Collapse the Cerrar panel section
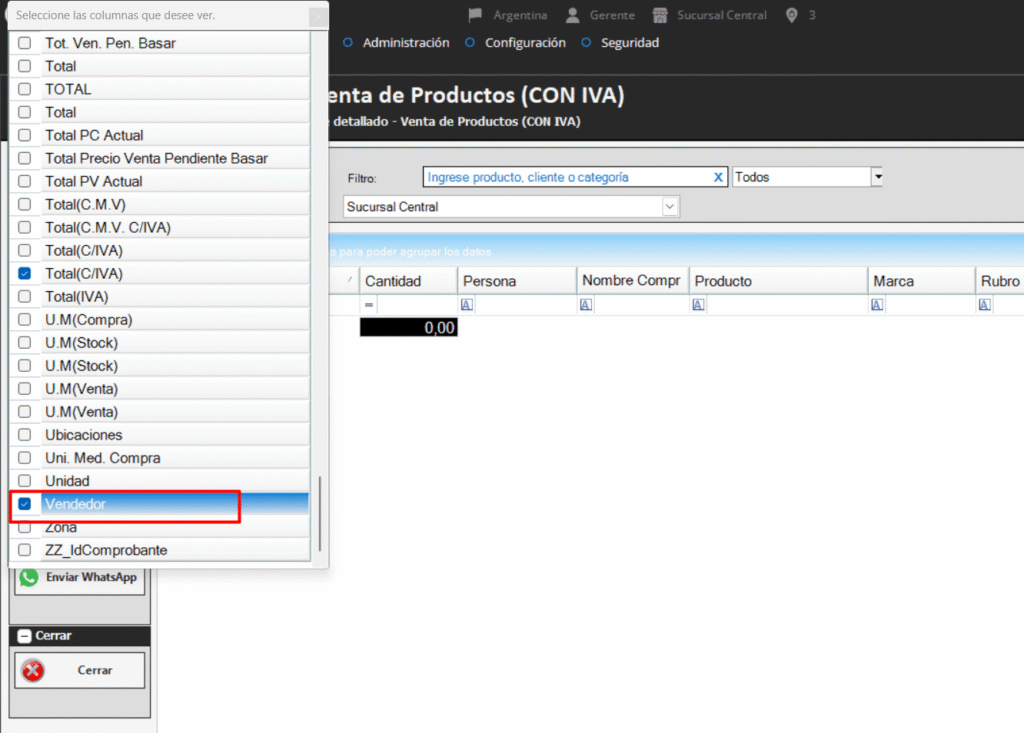Screen dimensions: 1024x733 point(25,636)
